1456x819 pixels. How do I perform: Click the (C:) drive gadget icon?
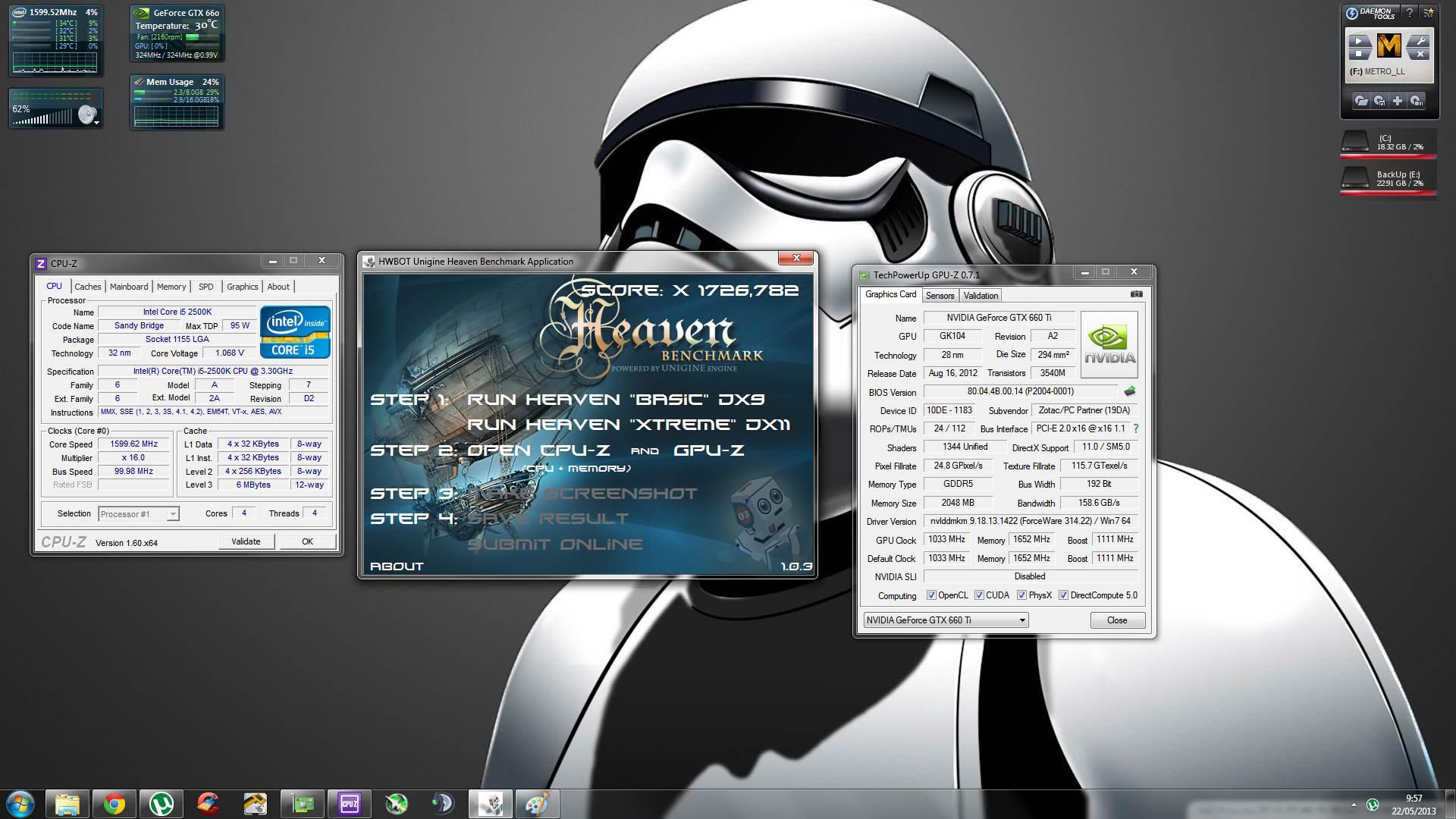tap(1356, 142)
